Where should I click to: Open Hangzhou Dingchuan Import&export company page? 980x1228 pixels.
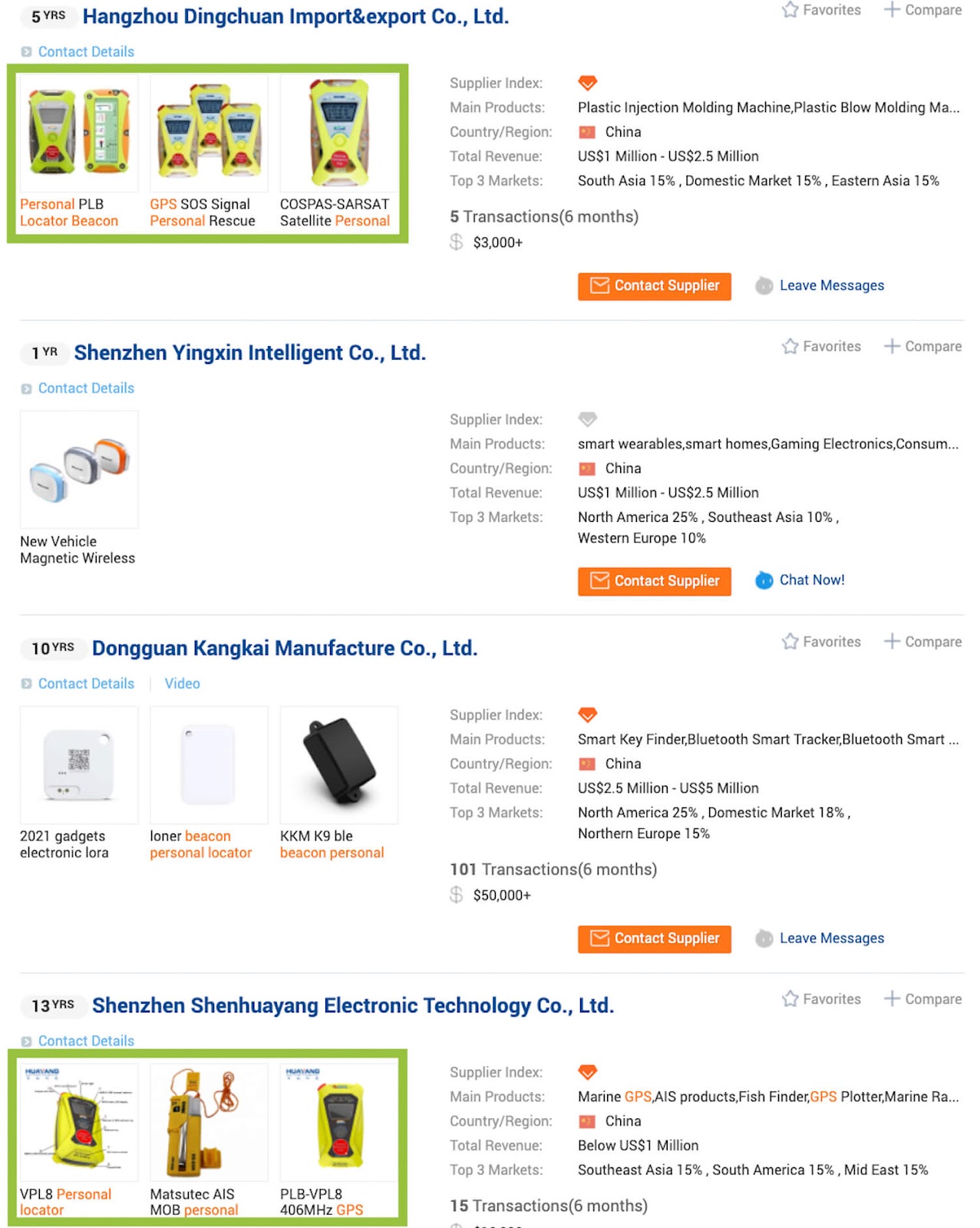coord(295,16)
